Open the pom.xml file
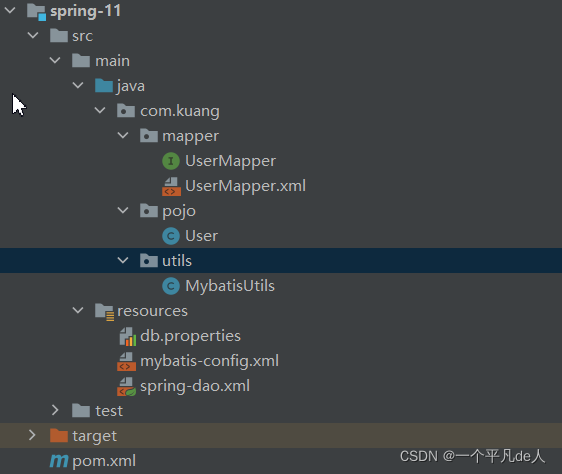562x474 pixels. pyautogui.click(x=104, y=461)
